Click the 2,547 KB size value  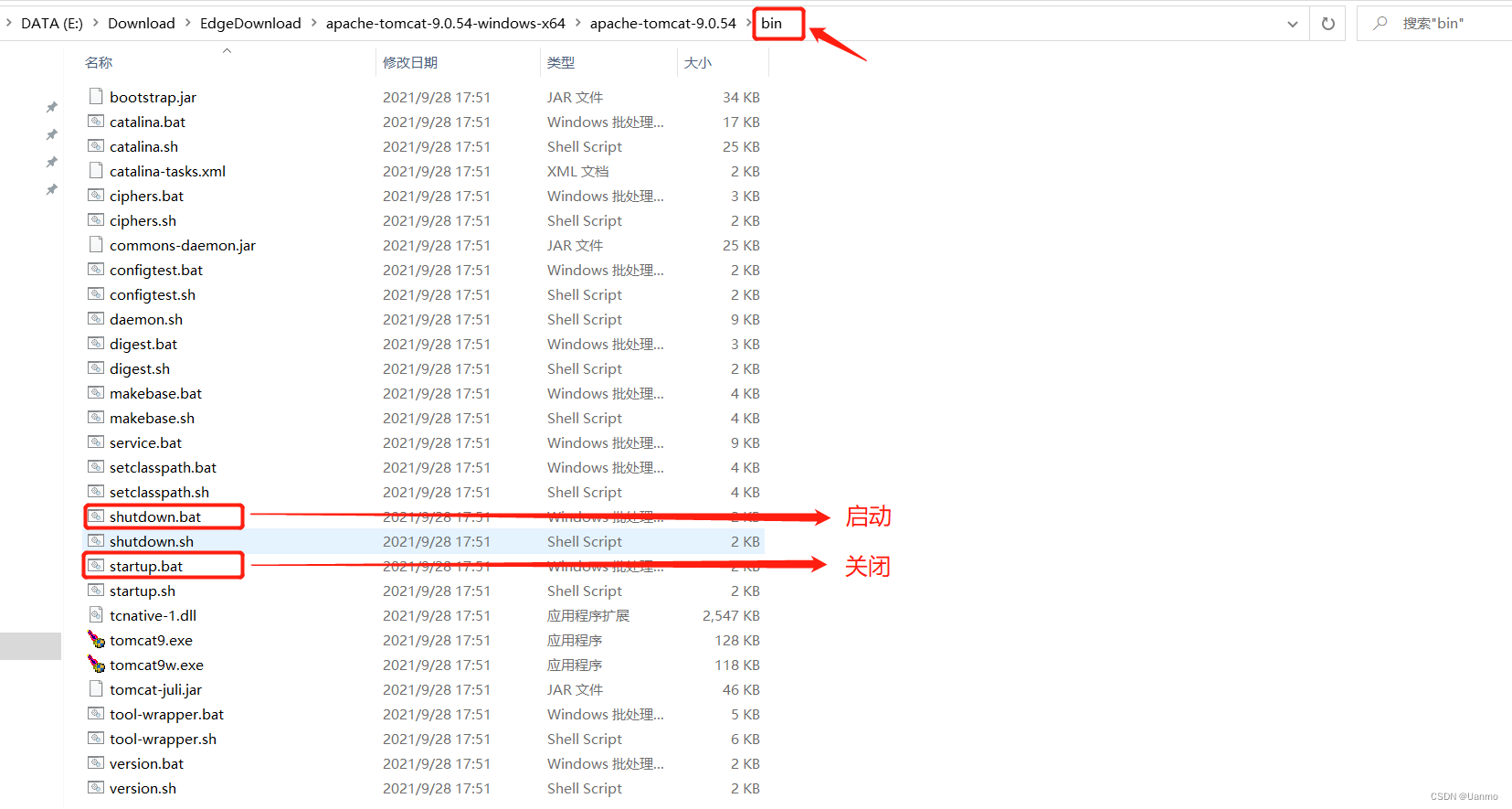point(731,615)
